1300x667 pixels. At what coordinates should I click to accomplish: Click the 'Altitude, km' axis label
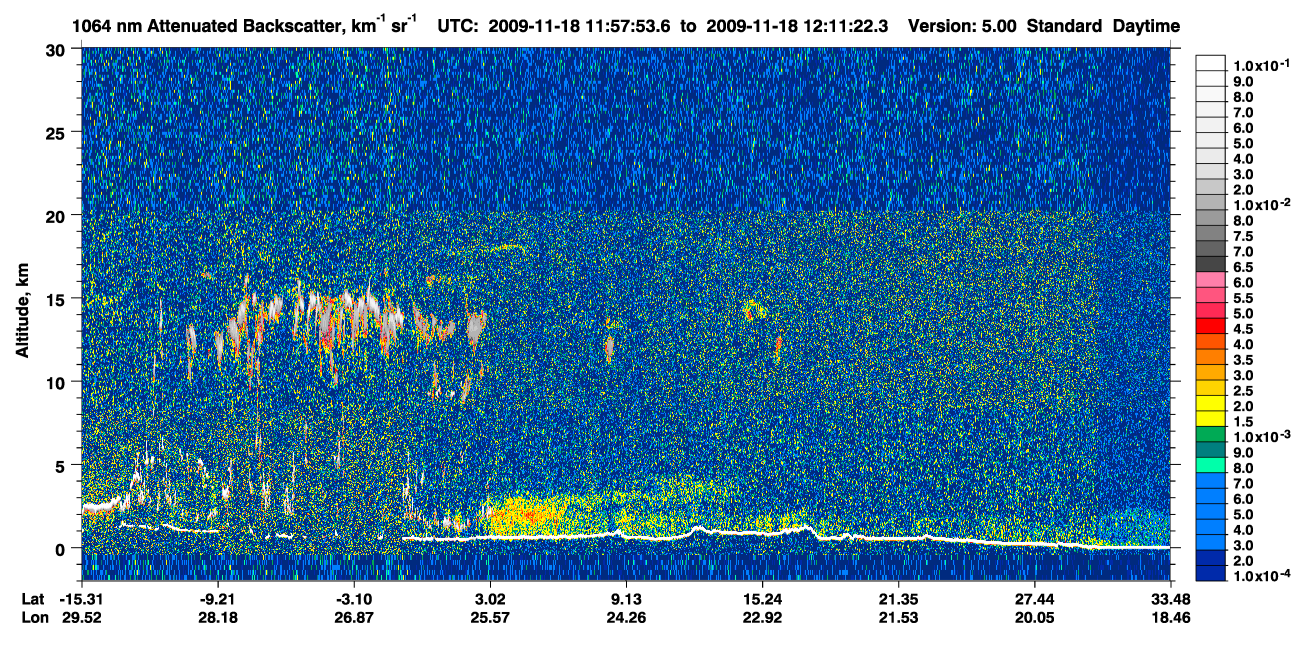pos(23,310)
